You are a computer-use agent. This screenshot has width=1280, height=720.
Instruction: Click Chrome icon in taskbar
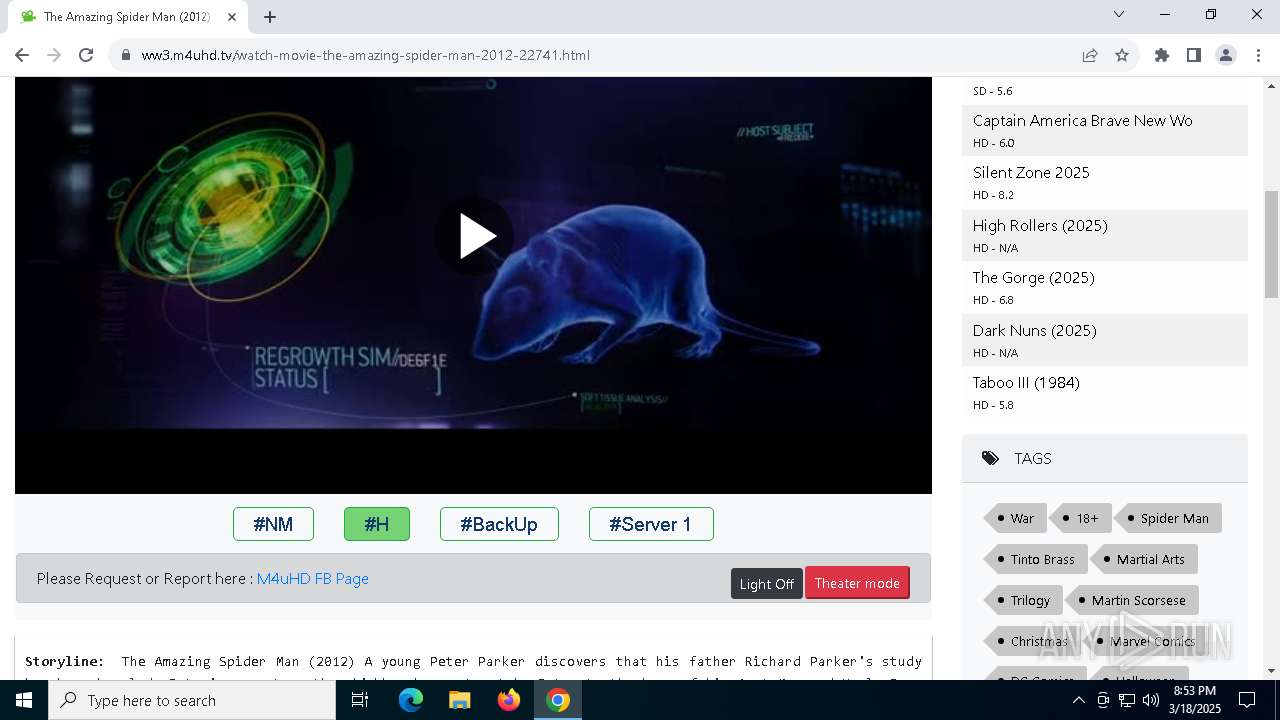558,700
